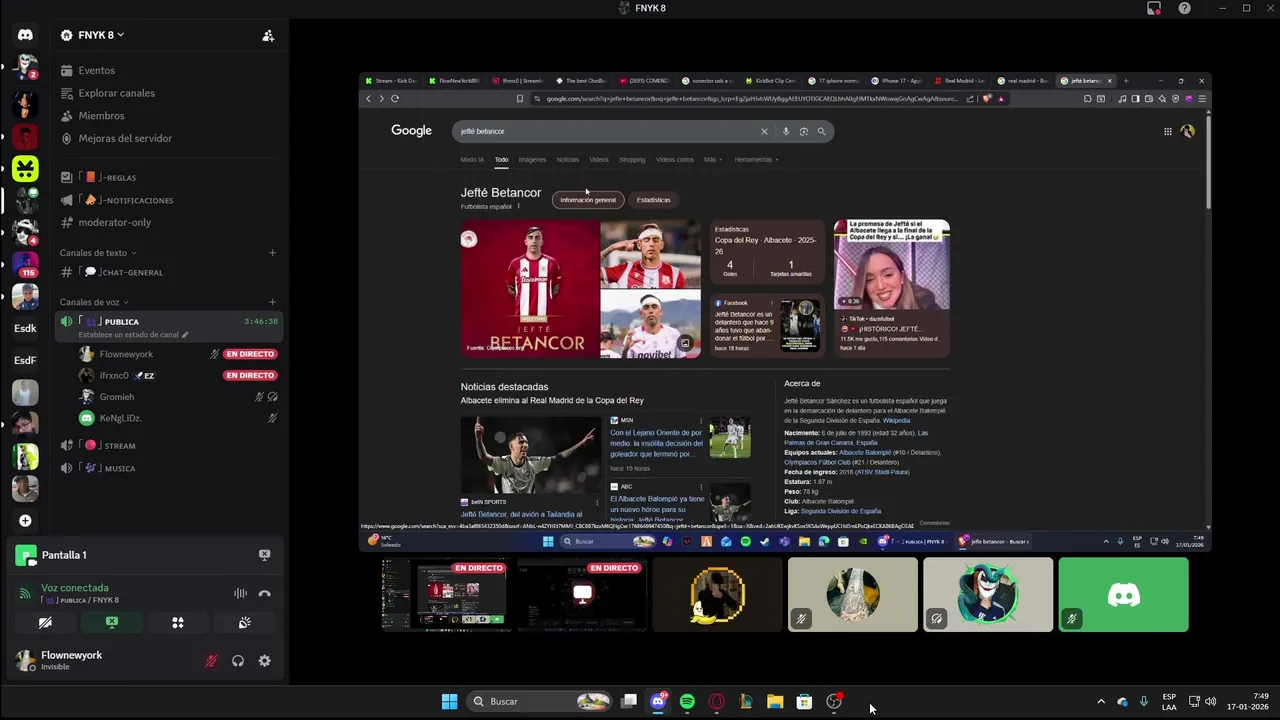Open the soundboard button
Screen dimensions: 1280x720
[x=244, y=622]
